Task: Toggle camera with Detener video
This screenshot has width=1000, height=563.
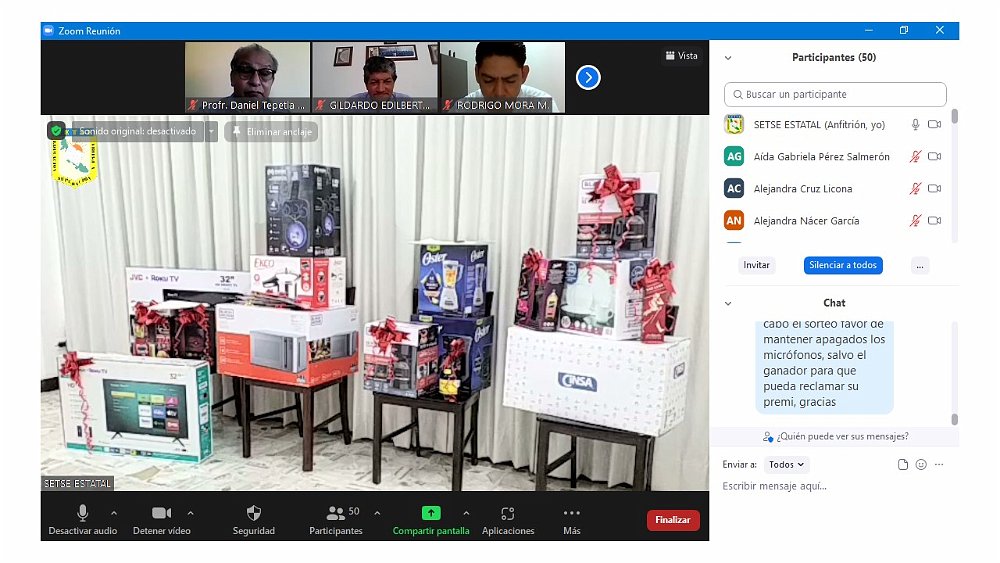Action: point(161,513)
